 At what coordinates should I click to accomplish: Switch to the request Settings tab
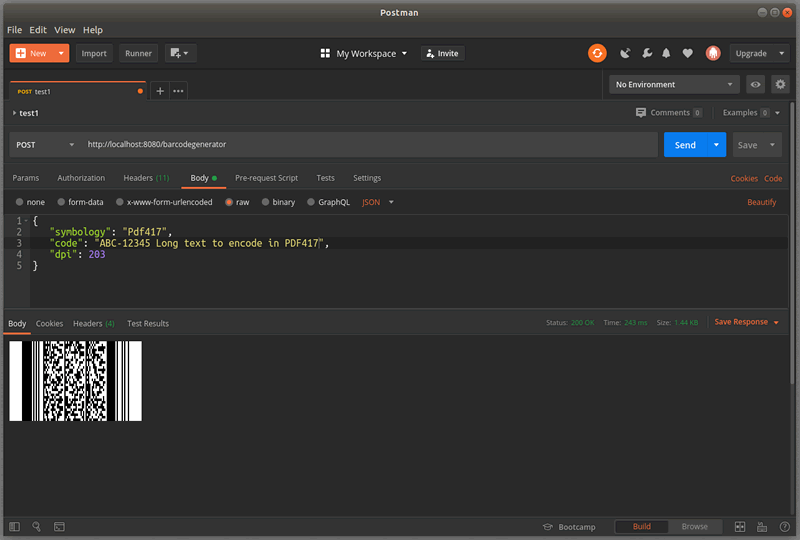367,178
